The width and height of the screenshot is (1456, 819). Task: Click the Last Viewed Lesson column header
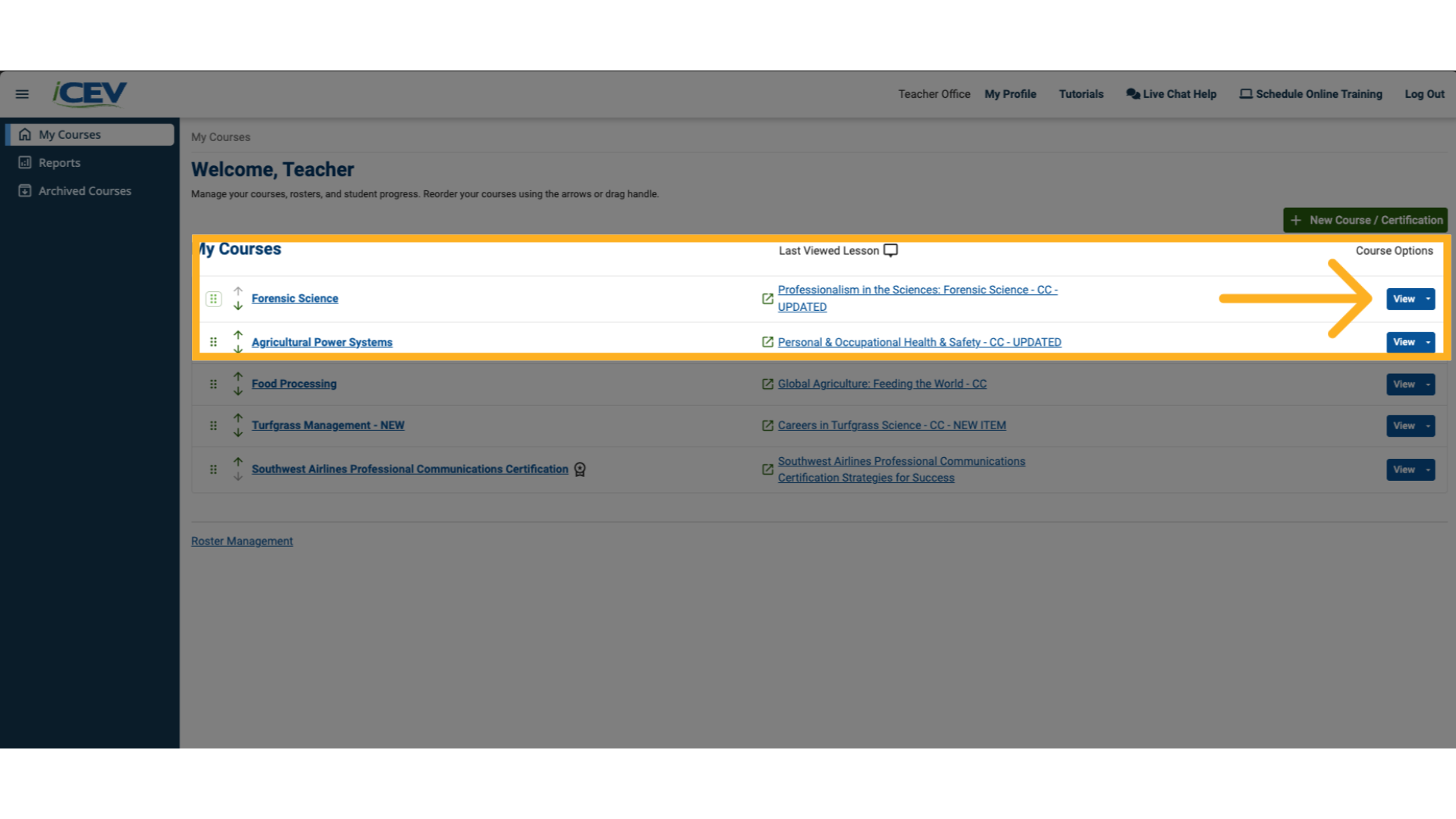pos(829,251)
